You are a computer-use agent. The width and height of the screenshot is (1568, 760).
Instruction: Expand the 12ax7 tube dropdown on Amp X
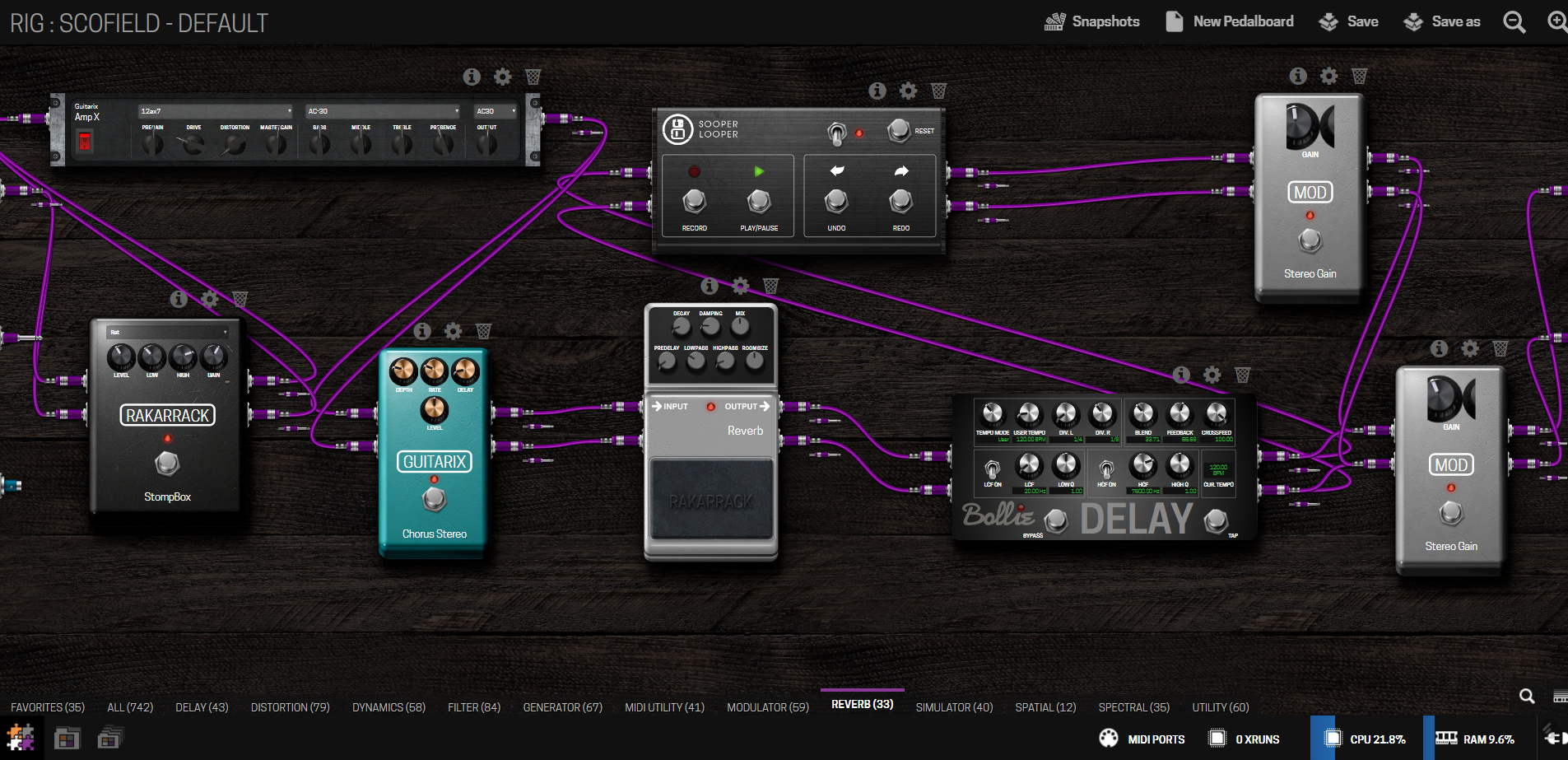click(216, 111)
